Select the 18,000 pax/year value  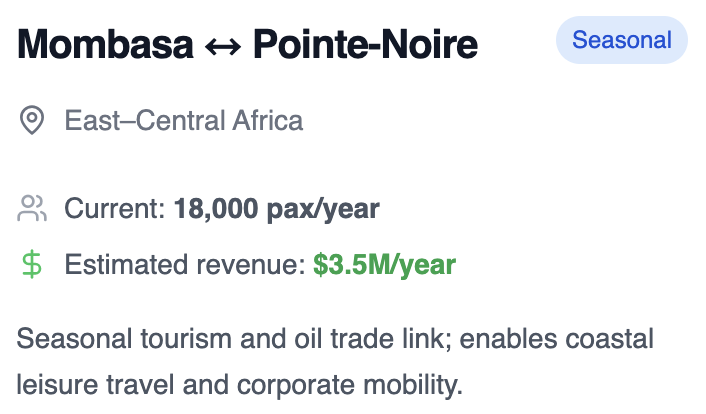(277, 209)
